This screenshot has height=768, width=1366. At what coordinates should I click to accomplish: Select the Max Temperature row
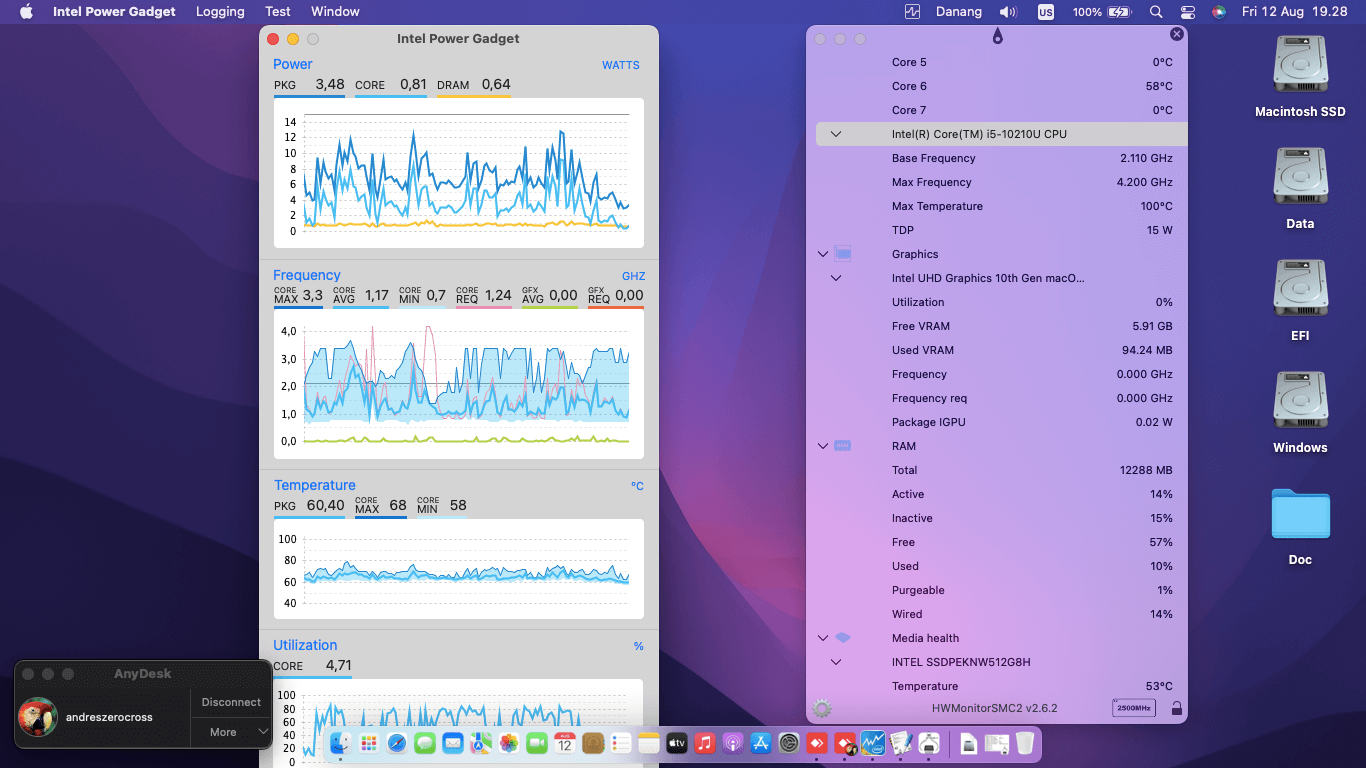point(1001,206)
